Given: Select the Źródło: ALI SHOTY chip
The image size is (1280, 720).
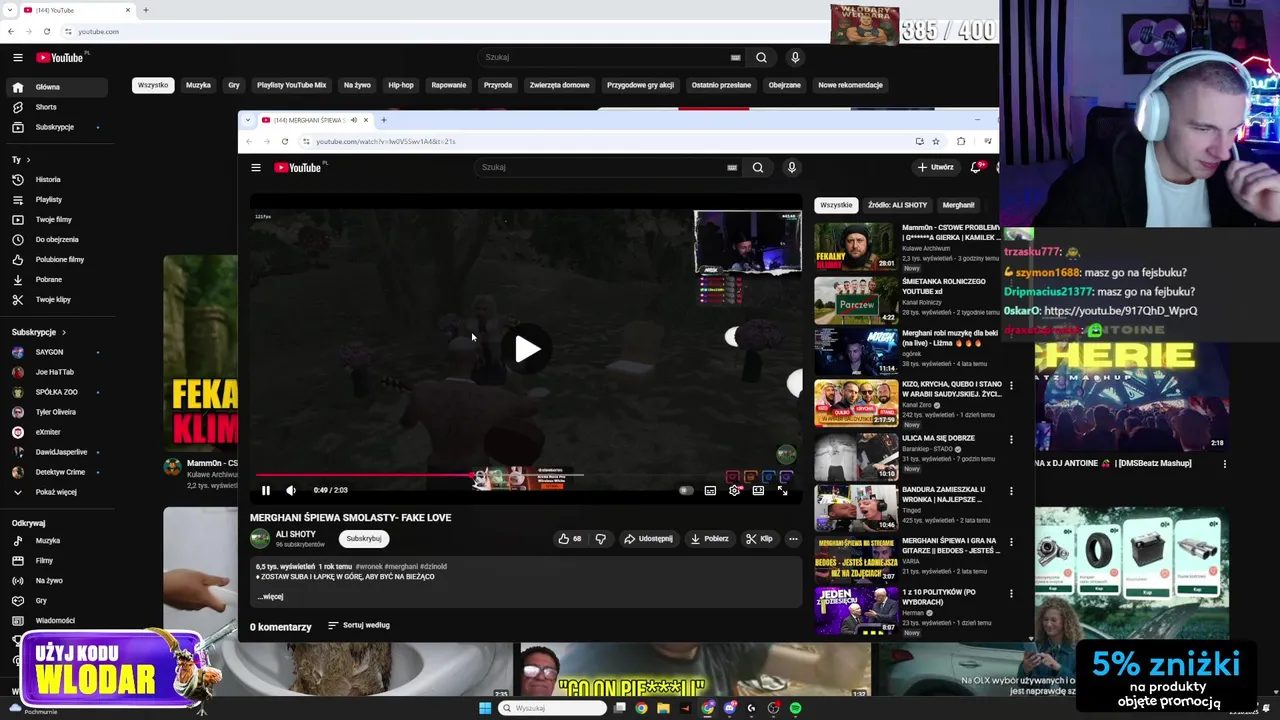Looking at the screenshot, I should coord(897,205).
